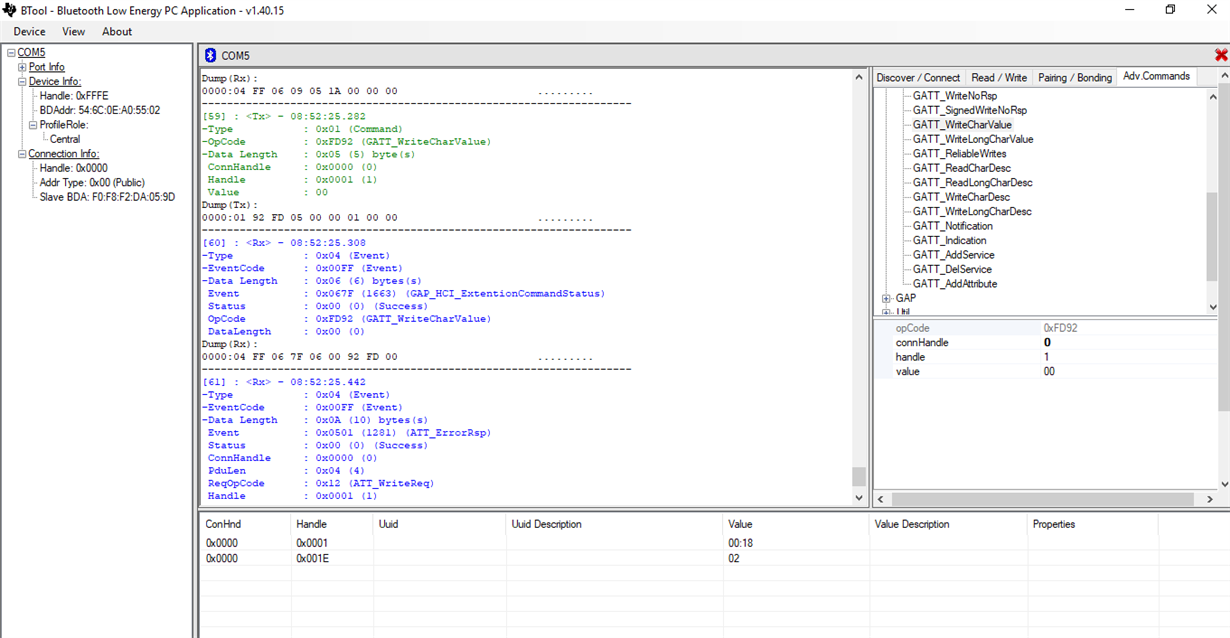Screen dimensions: 1230x638
Task: Click the Bluetooth icon beside COM5 header
Action: pyautogui.click(x=210, y=56)
